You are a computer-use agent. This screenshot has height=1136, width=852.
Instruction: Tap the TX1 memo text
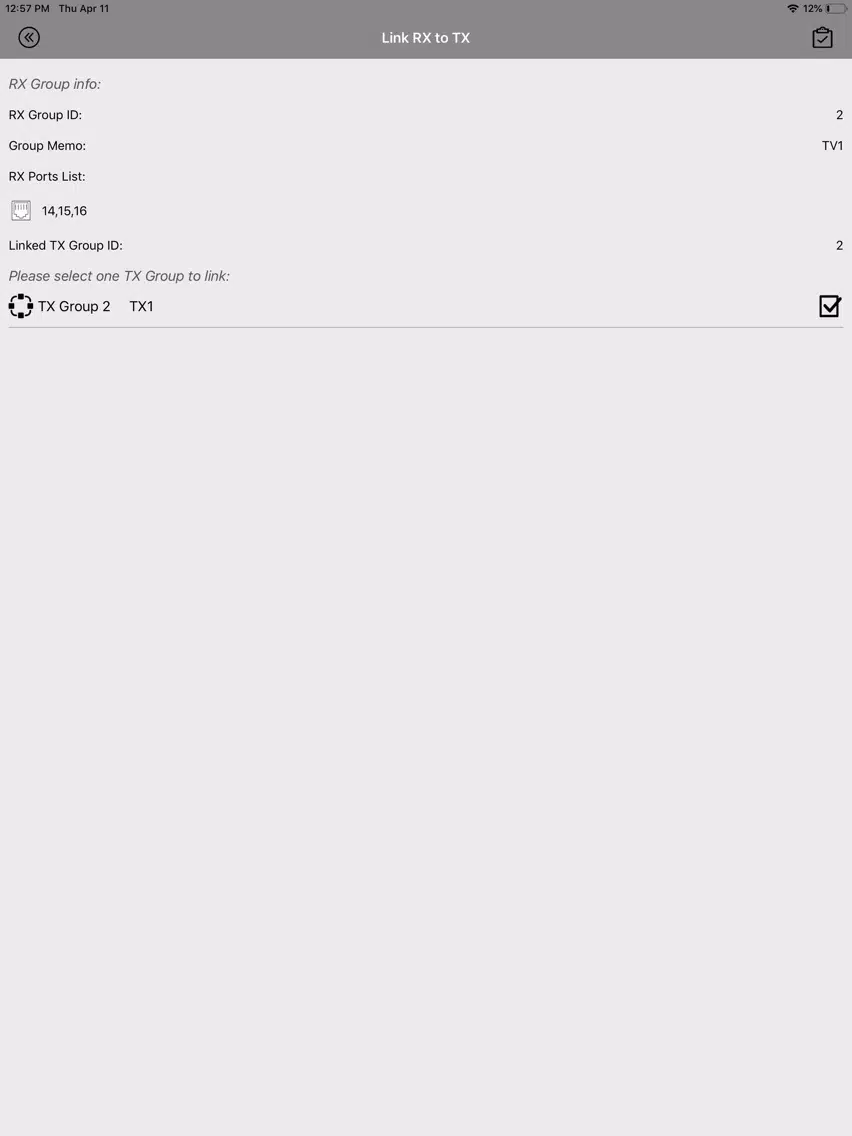click(141, 306)
